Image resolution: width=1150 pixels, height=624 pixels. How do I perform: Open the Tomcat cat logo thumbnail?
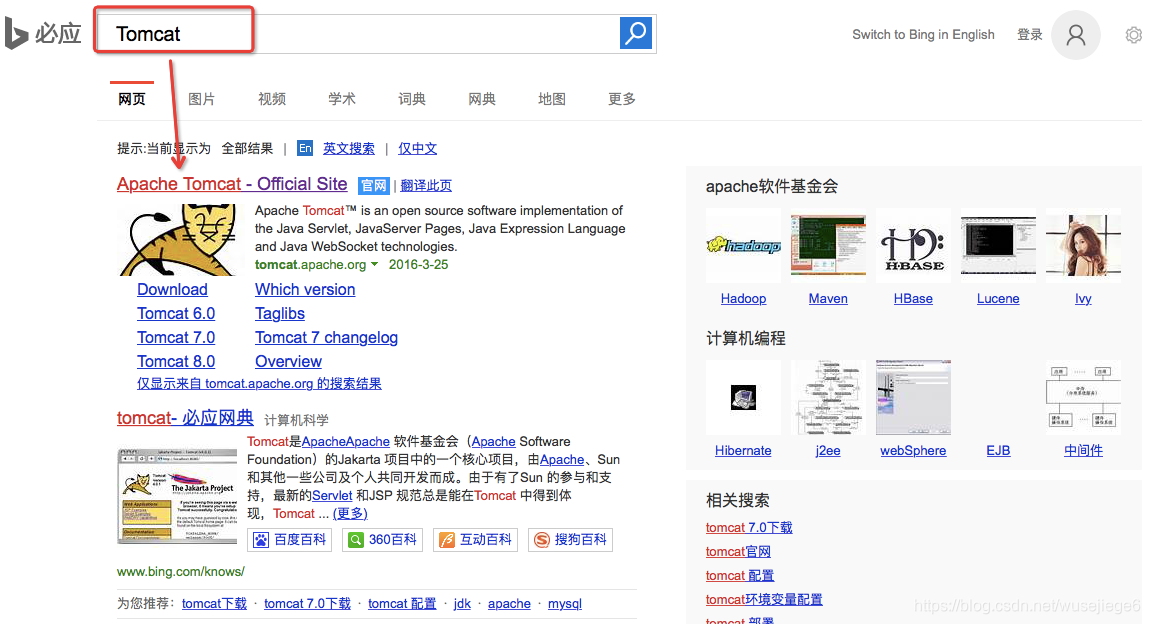[178, 241]
